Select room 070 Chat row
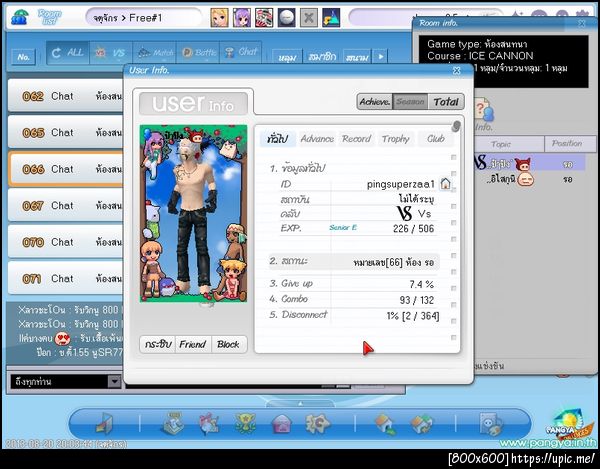The image size is (600, 469). click(66, 242)
